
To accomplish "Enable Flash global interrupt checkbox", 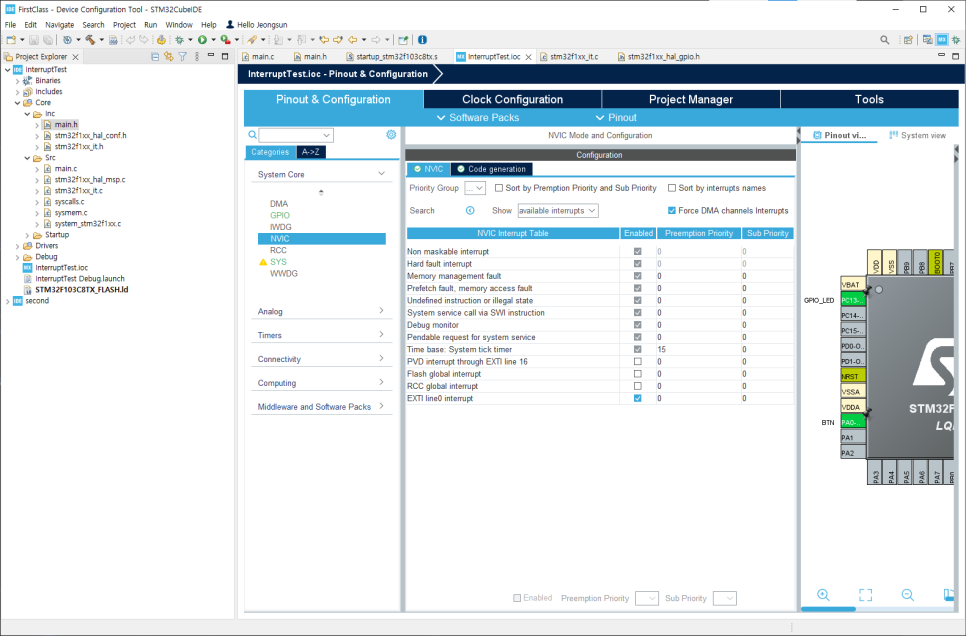I will click(638, 374).
